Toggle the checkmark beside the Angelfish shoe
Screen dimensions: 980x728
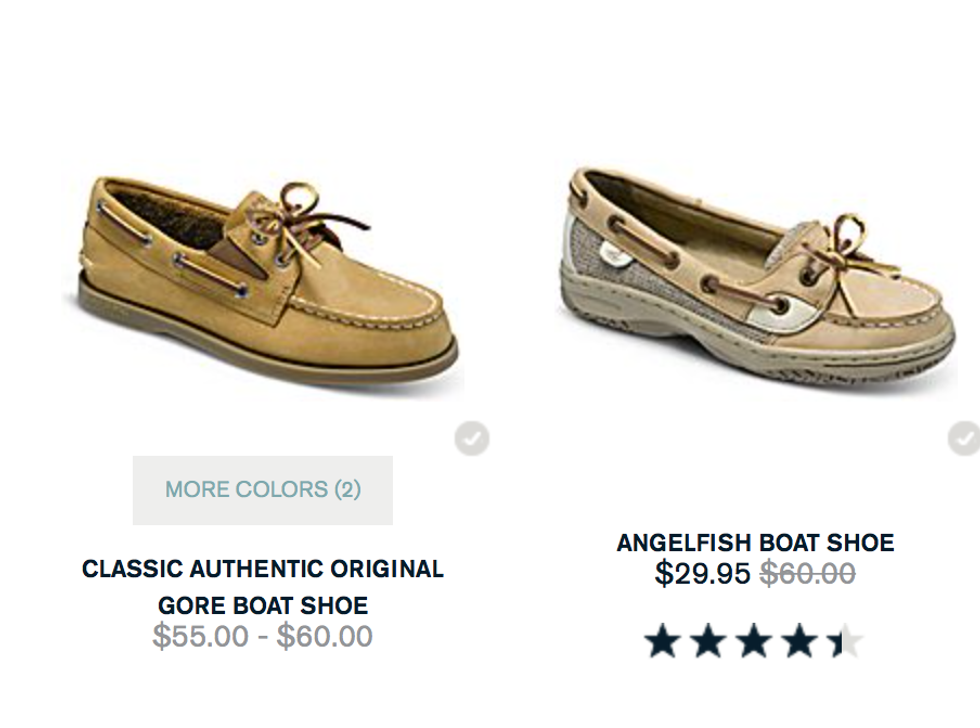[x=964, y=439]
